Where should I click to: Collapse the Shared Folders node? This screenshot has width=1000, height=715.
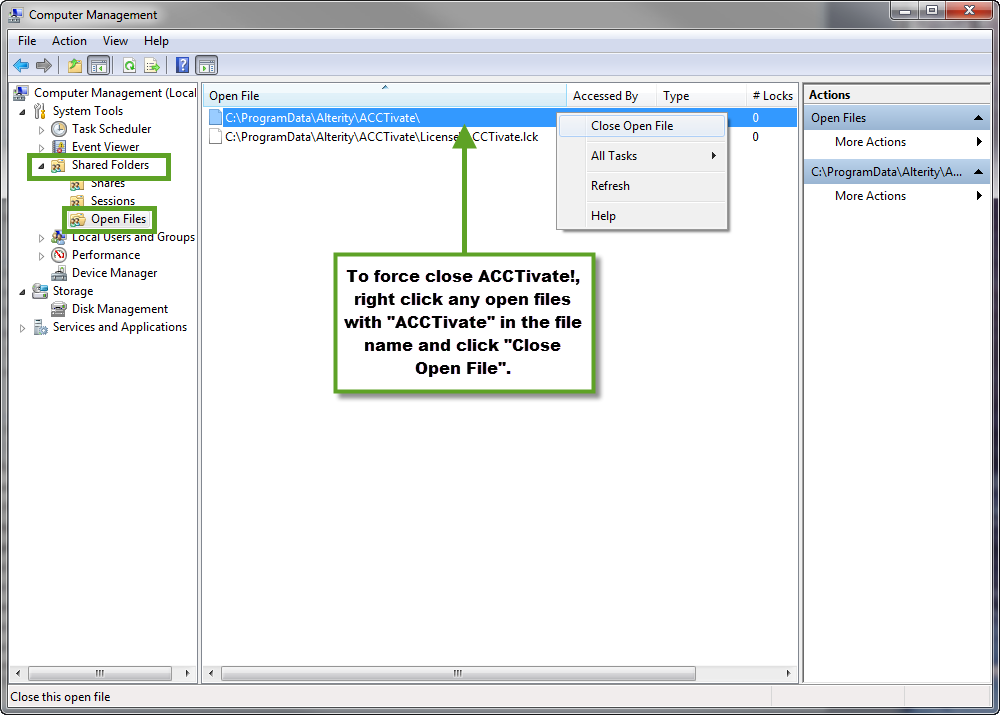pos(41,166)
